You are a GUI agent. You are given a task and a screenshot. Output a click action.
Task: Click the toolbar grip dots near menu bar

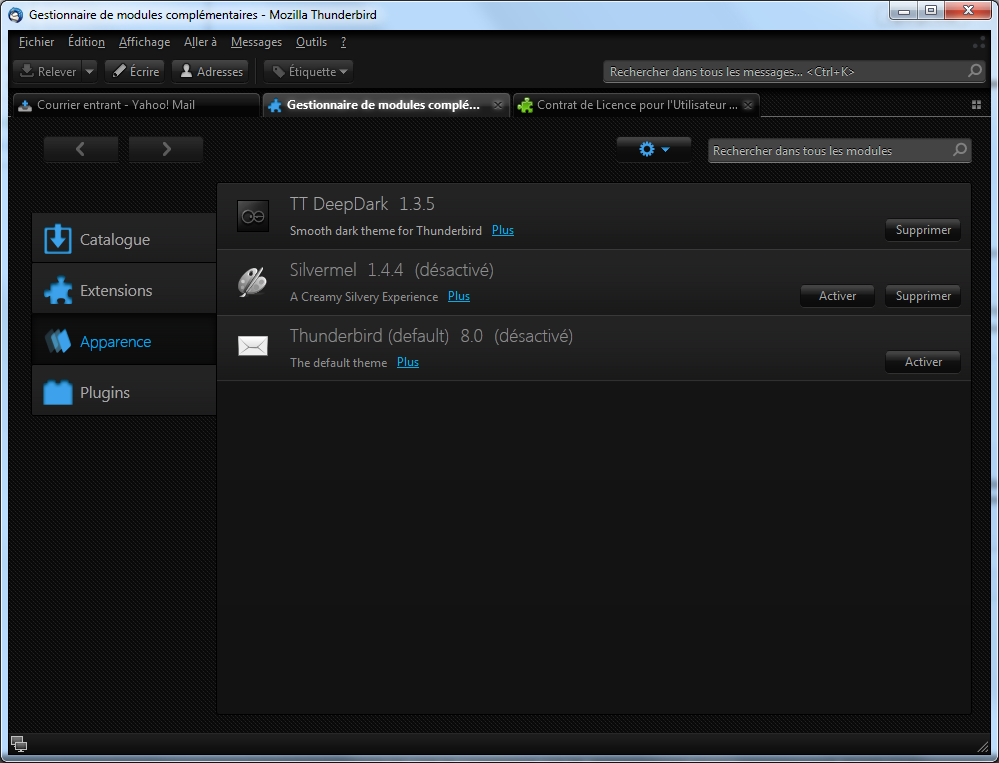(979, 42)
